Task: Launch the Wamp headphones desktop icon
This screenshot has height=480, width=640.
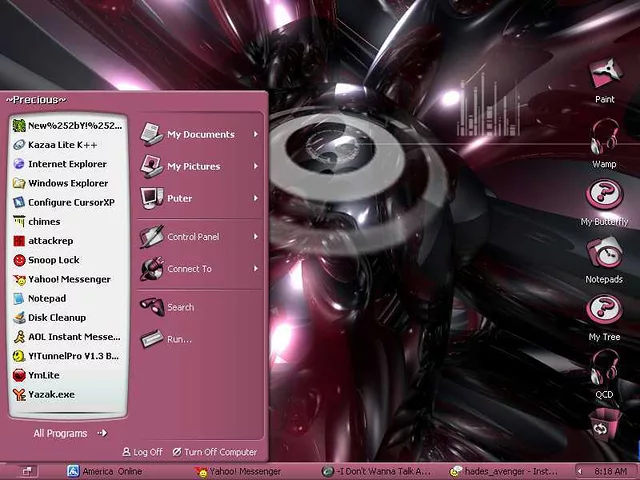Action: 604,137
